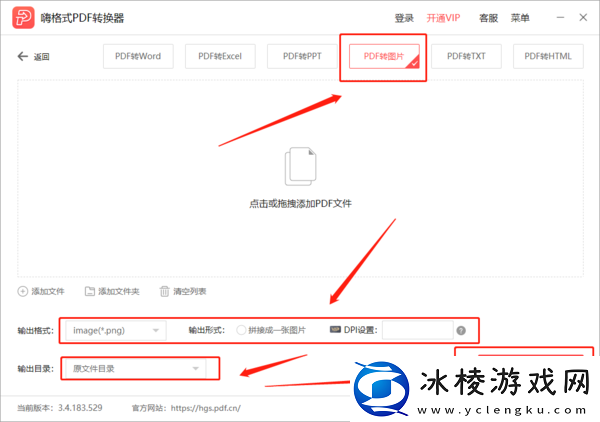600x422 pixels.
Task: Click the 添加文件夹 label
Action: [x=119, y=292]
